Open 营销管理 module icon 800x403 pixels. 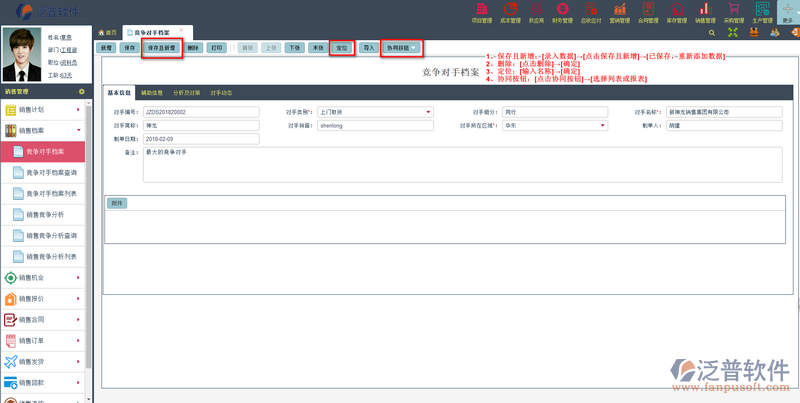(620, 9)
